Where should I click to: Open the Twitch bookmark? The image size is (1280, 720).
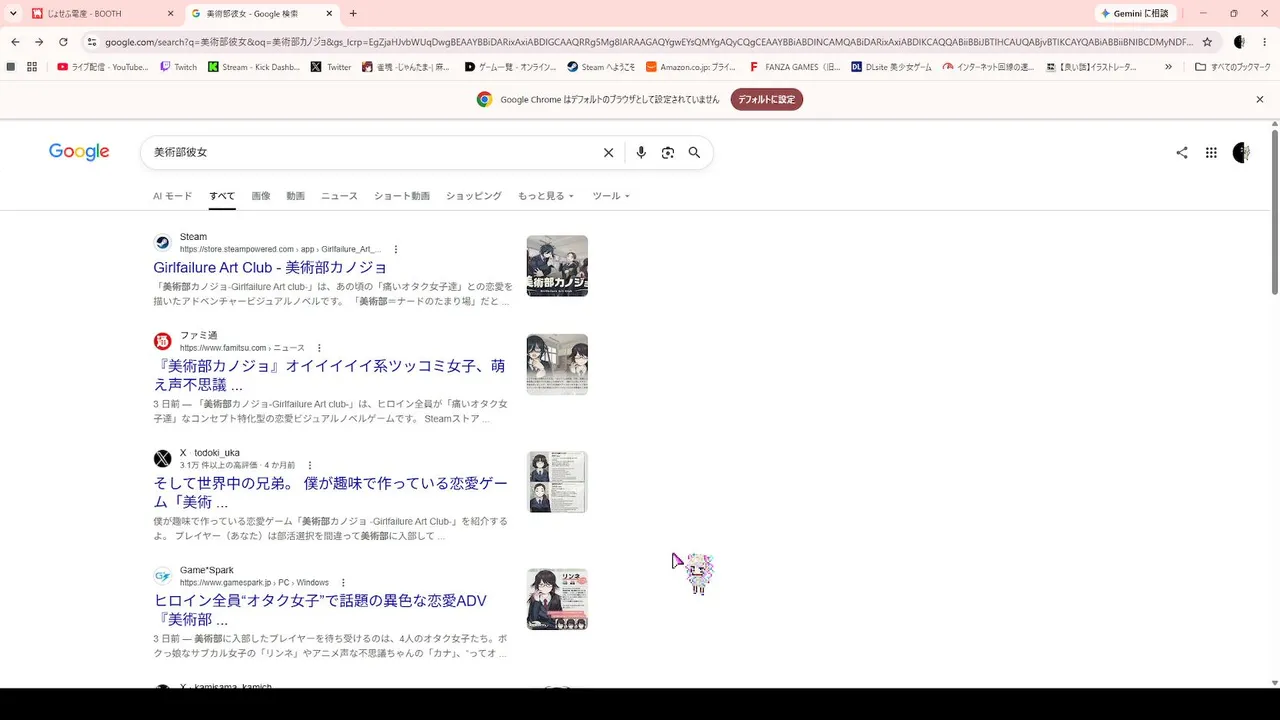point(179,67)
